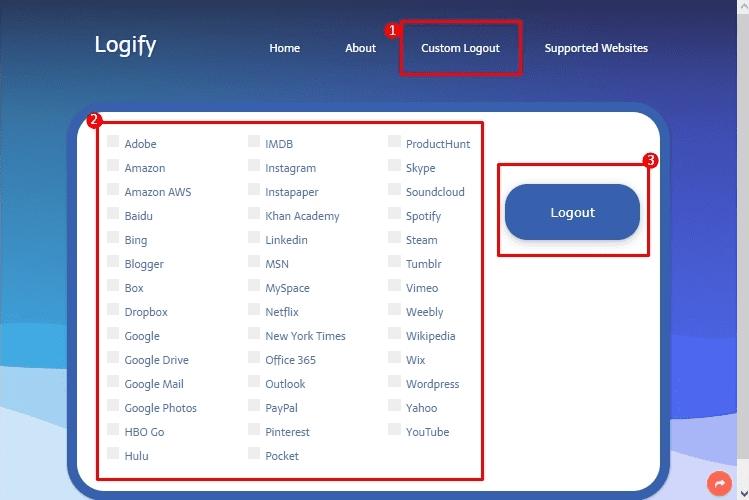The image size is (749, 500).
Task: Select the PayPal checkbox
Action: (x=254, y=404)
